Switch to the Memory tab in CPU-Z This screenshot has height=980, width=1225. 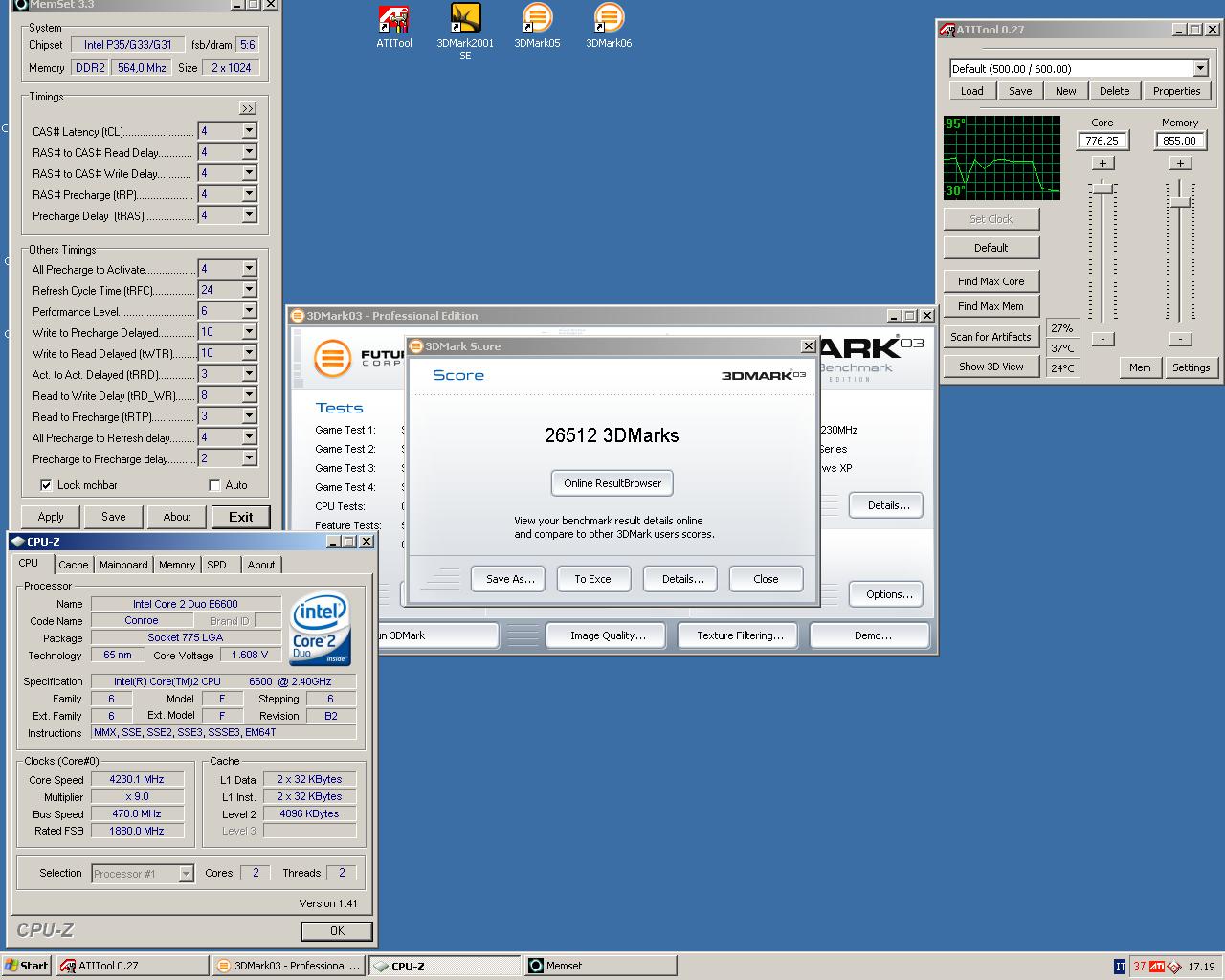[177, 565]
